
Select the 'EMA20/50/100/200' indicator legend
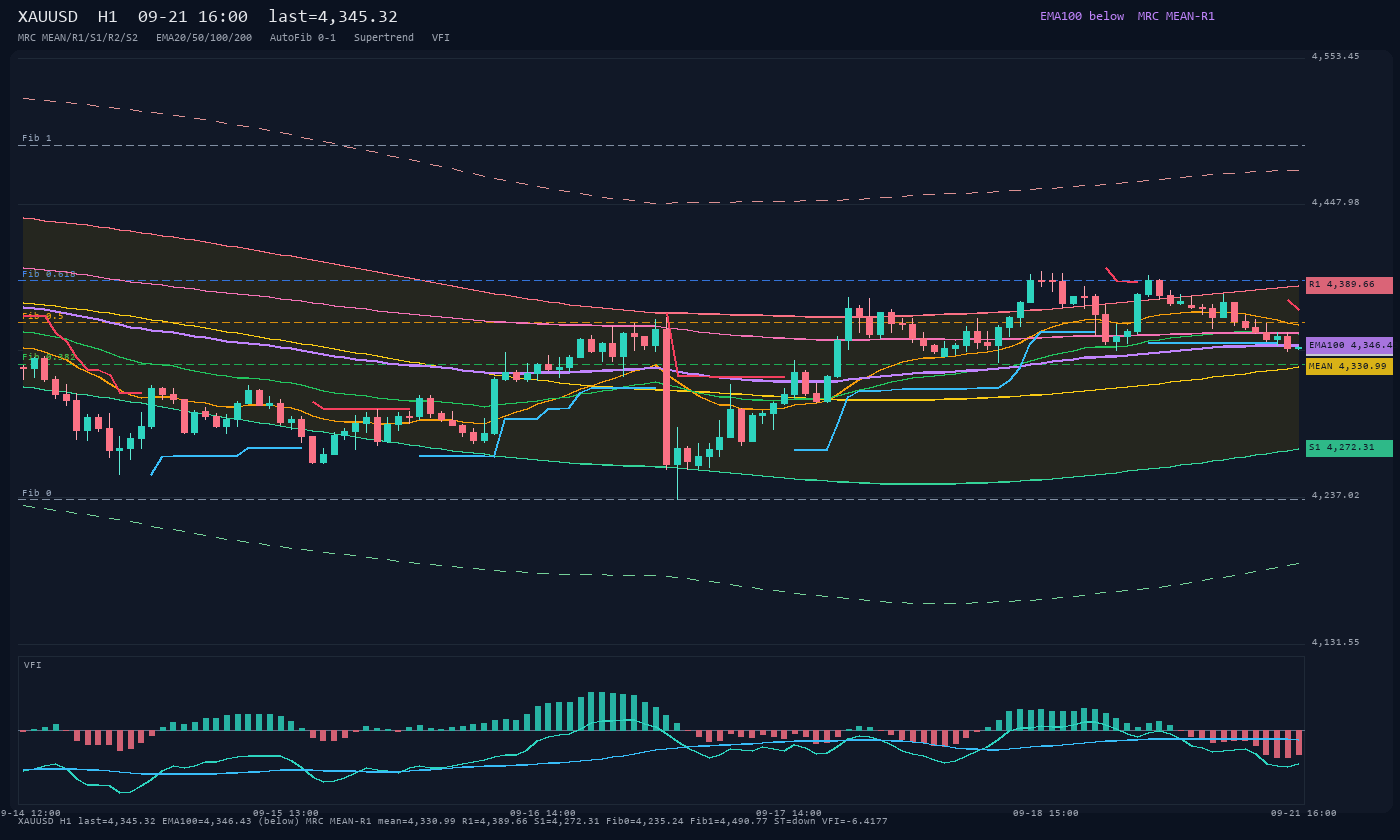pyautogui.click(x=204, y=38)
